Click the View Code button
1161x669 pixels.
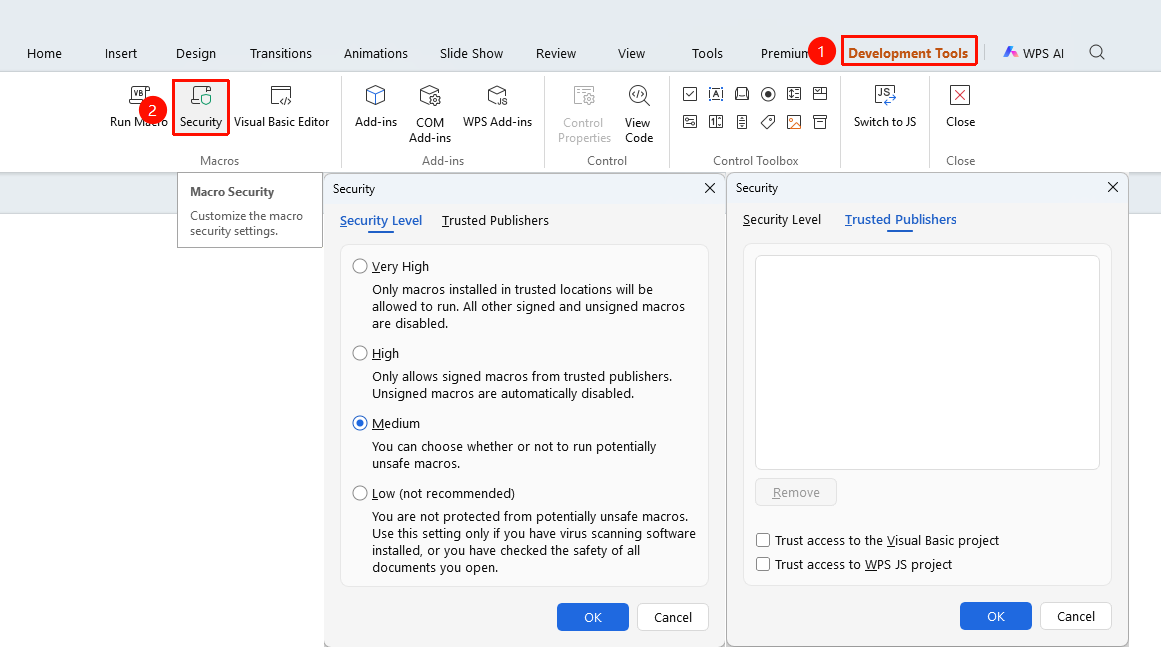pyautogui.click(x=638, y=114)
